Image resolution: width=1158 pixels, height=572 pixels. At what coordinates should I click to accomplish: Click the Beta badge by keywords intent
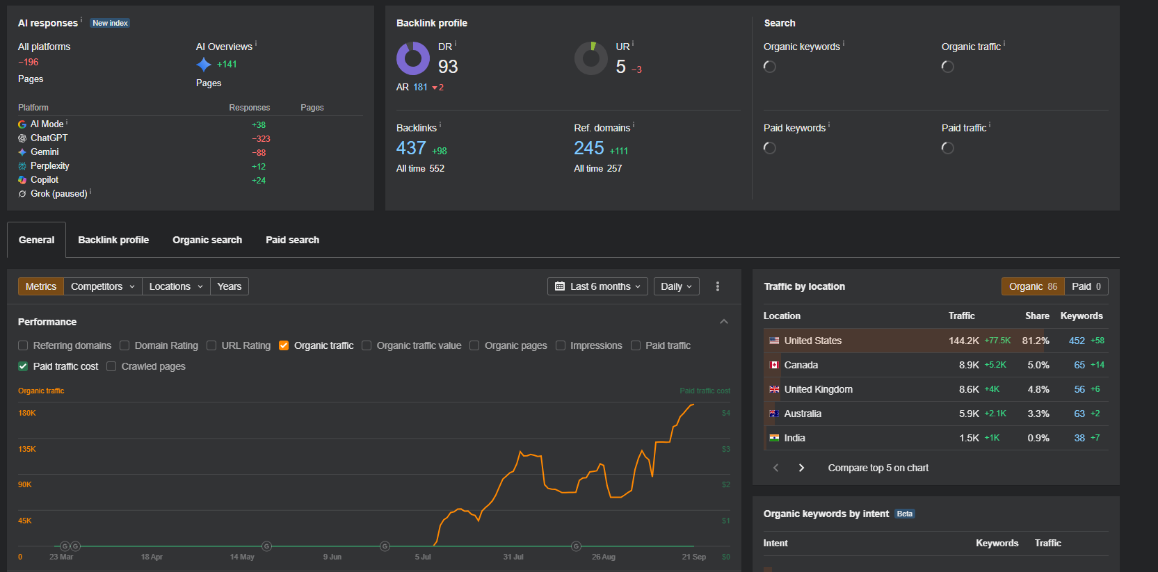pyautogui.click(x=905, y=514)
